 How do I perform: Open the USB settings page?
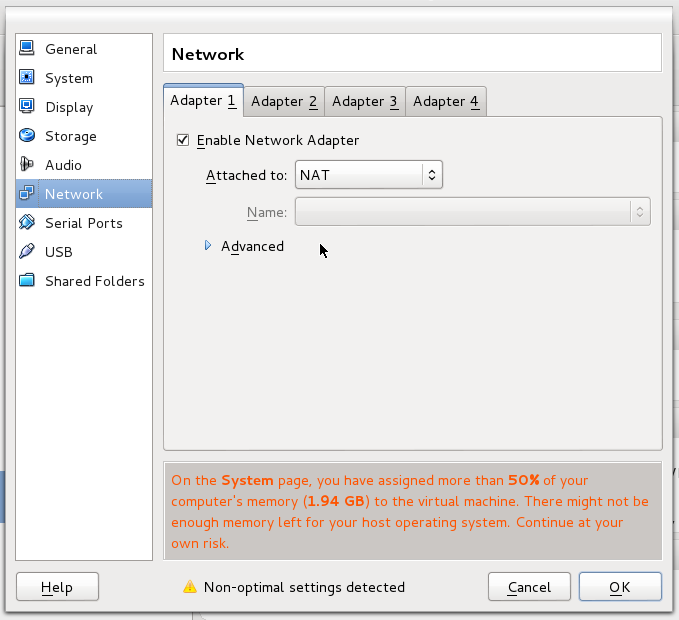pos(84,252)
